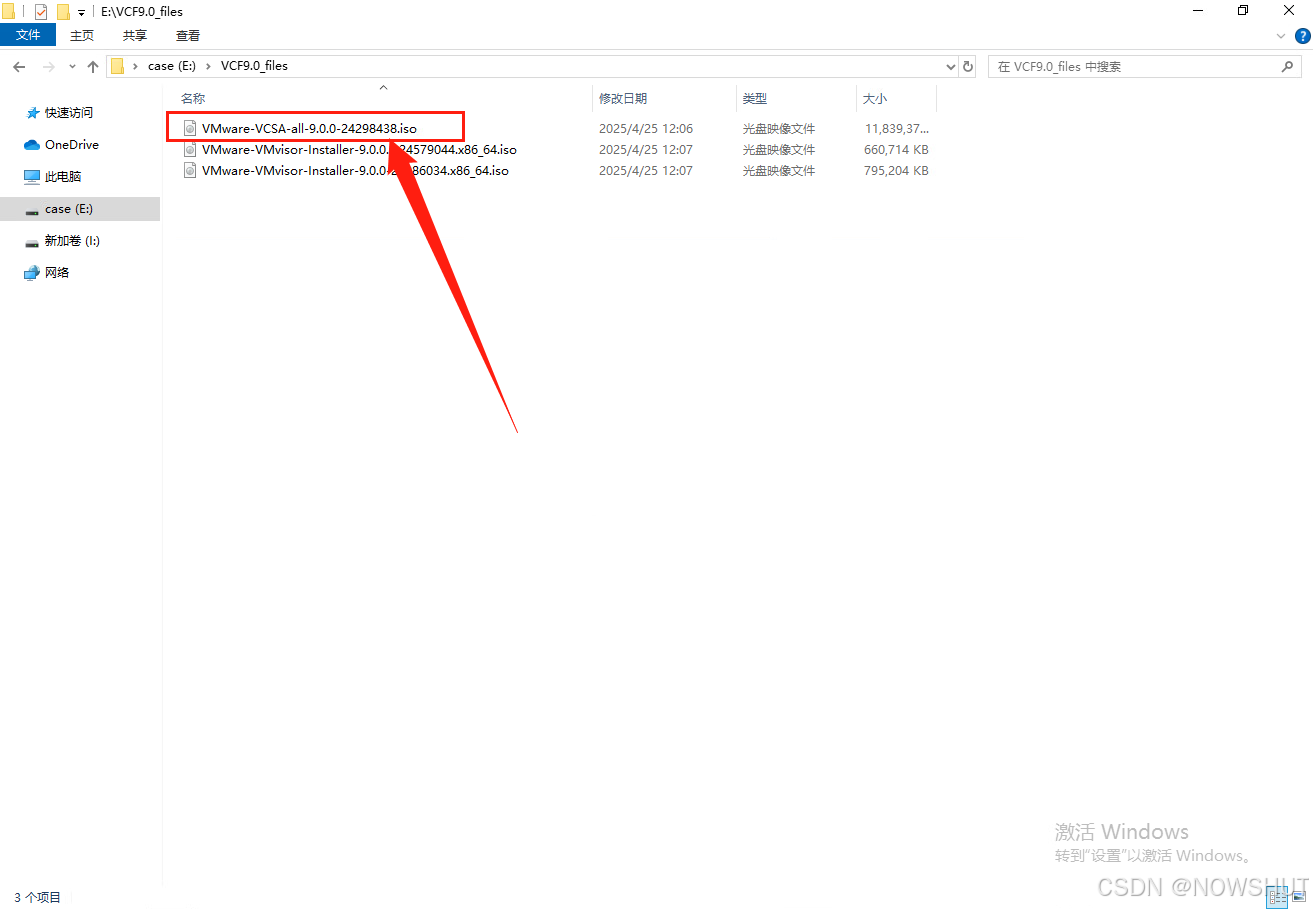Open 网络 in the navigation pane
Image resolution: width=1313 pixels, height=909 pixels.
coord(47,273)
